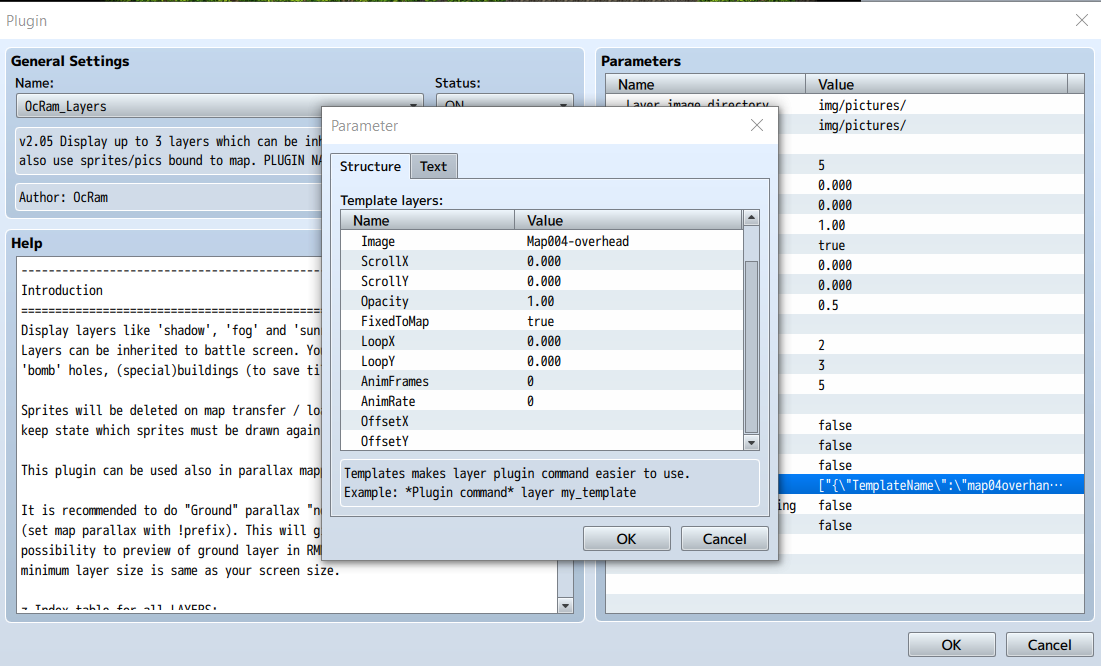1101x666 pixels.
Task: Select the ScrollY parameter row
Action: tap(541, 281)
